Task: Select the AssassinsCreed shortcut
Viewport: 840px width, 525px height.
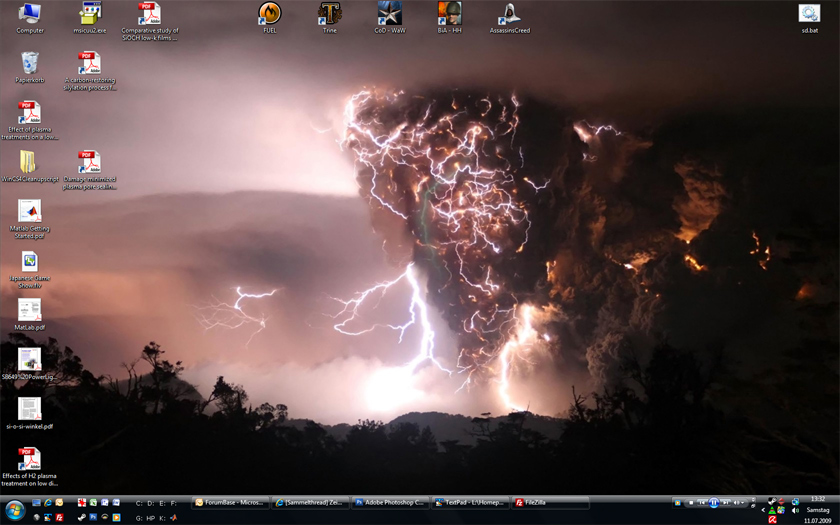Action: tap(509, 17)
